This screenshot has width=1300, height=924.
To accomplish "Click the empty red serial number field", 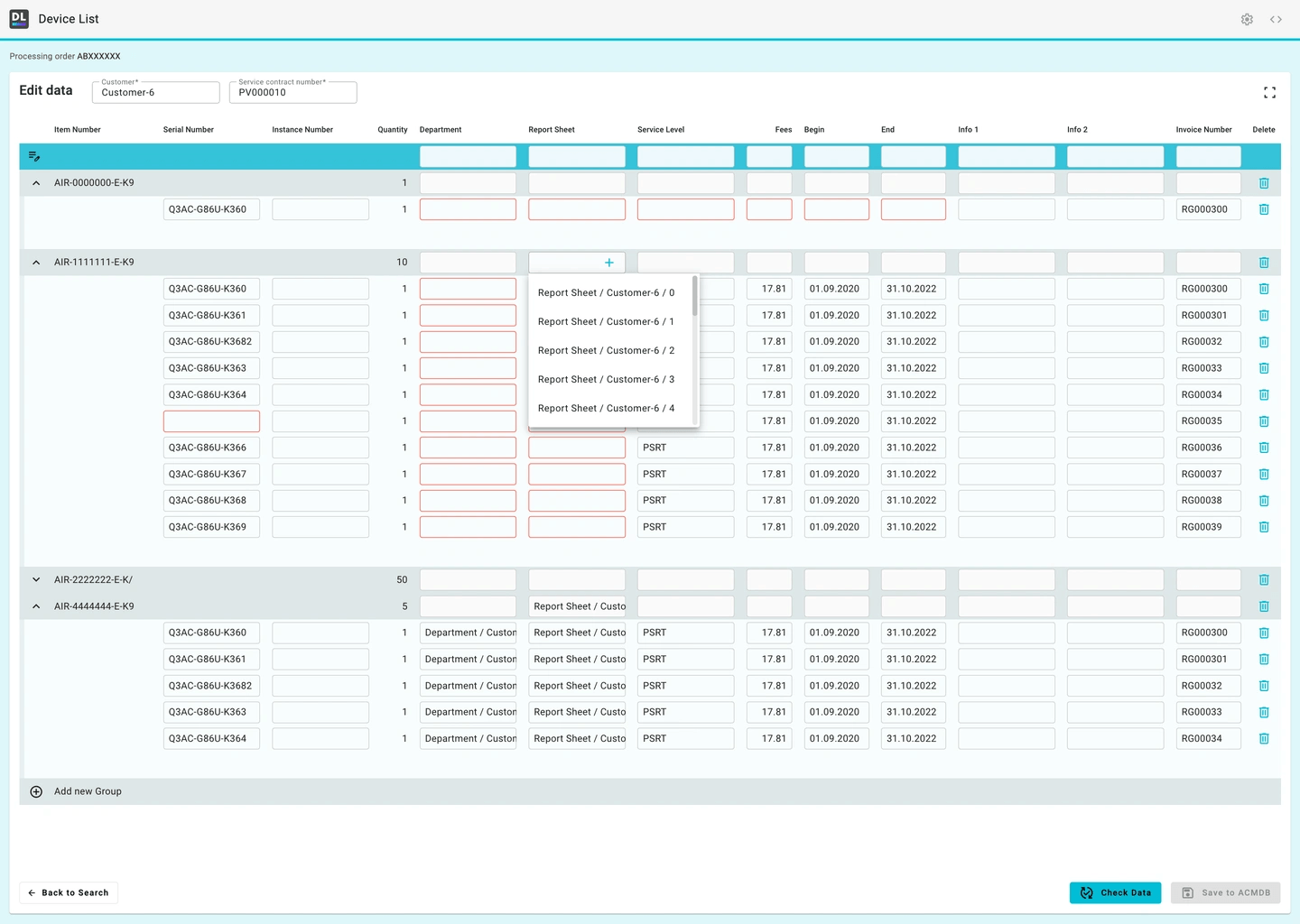I will pyautogui.click(x=211, y=421).
